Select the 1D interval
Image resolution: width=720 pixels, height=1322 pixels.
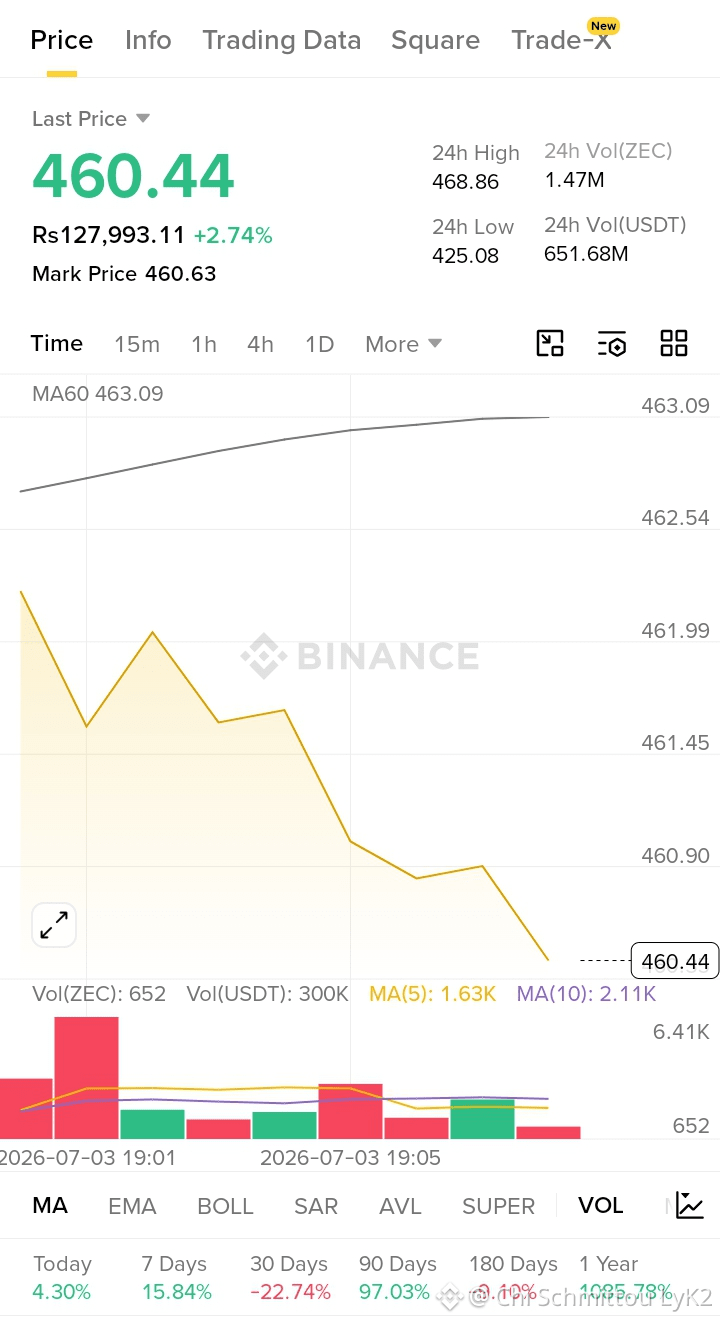tap(319, 344)
